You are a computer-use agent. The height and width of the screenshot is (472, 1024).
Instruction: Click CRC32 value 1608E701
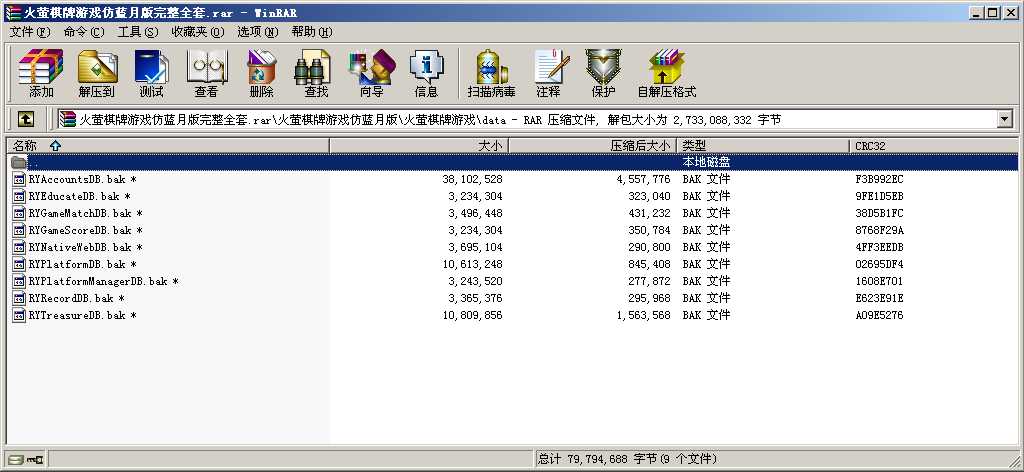[879, 281]
